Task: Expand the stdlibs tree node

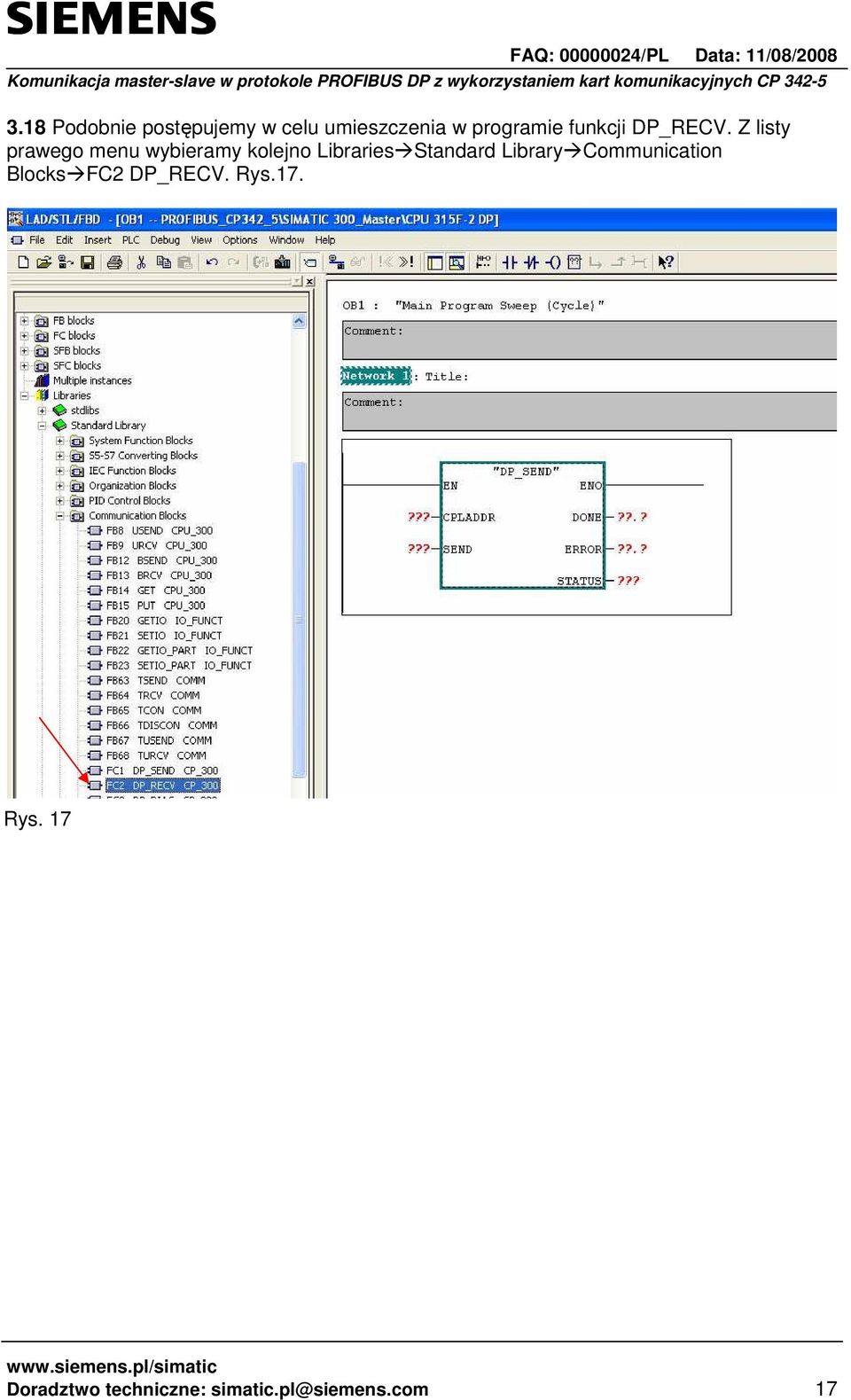Action: click(42, 411)
